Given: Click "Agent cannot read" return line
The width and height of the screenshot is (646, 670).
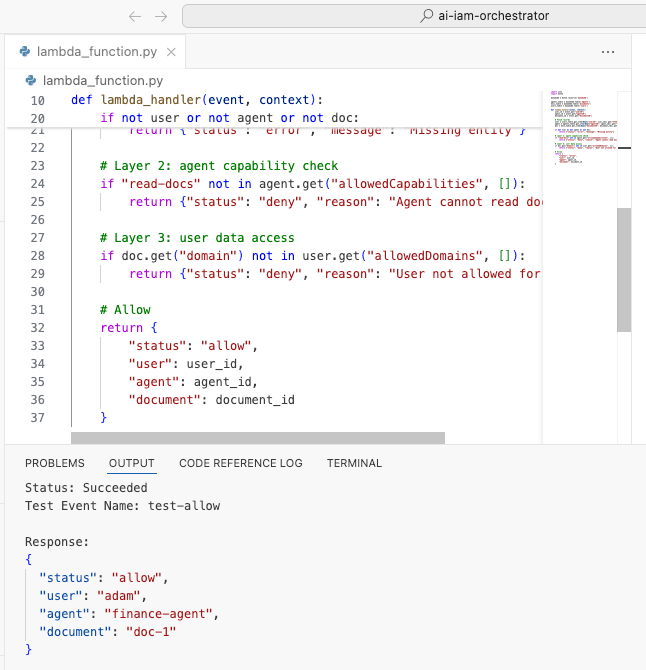Looking at the screenshot, I should pos(336,202).
